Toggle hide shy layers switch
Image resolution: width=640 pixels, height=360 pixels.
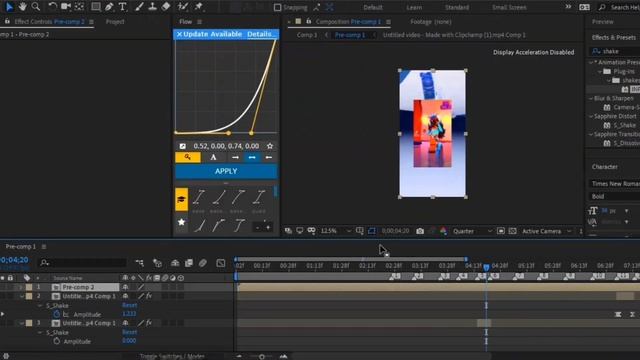pyautogui.click(x=175, y=263)
